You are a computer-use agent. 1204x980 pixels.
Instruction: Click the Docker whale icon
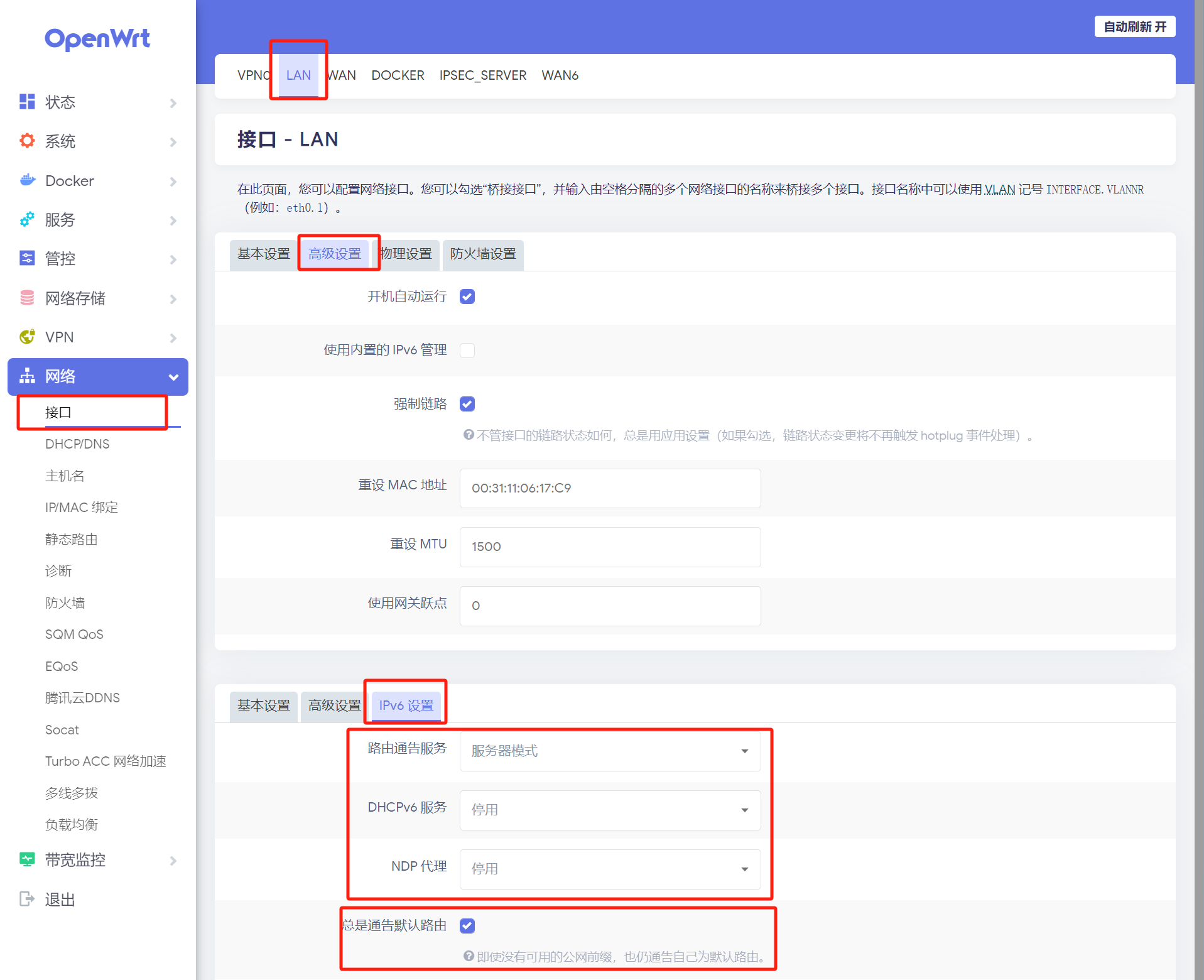[27, 181]
